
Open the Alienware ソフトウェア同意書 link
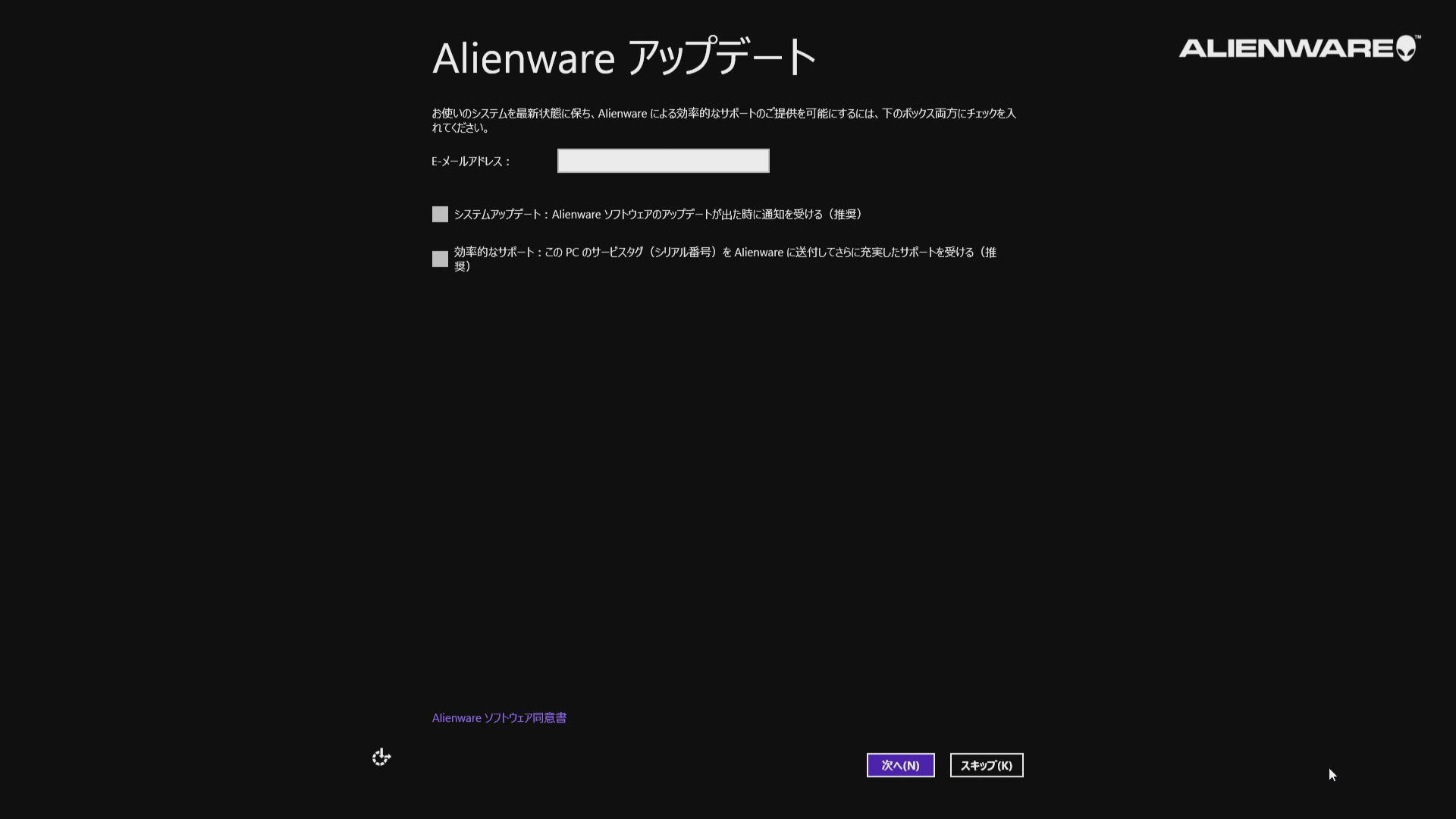(x=499, y=717)
